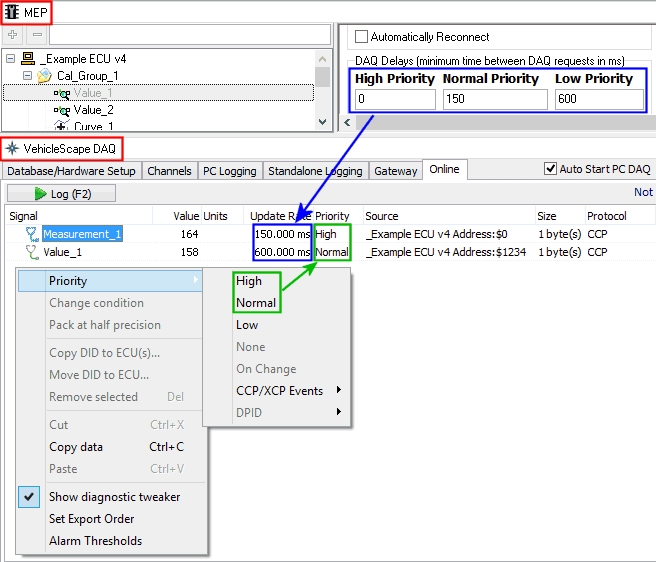The width and height of the screenshot is (656, 562).
Task: Switch to the PC Logging tab
Action: 231,171
